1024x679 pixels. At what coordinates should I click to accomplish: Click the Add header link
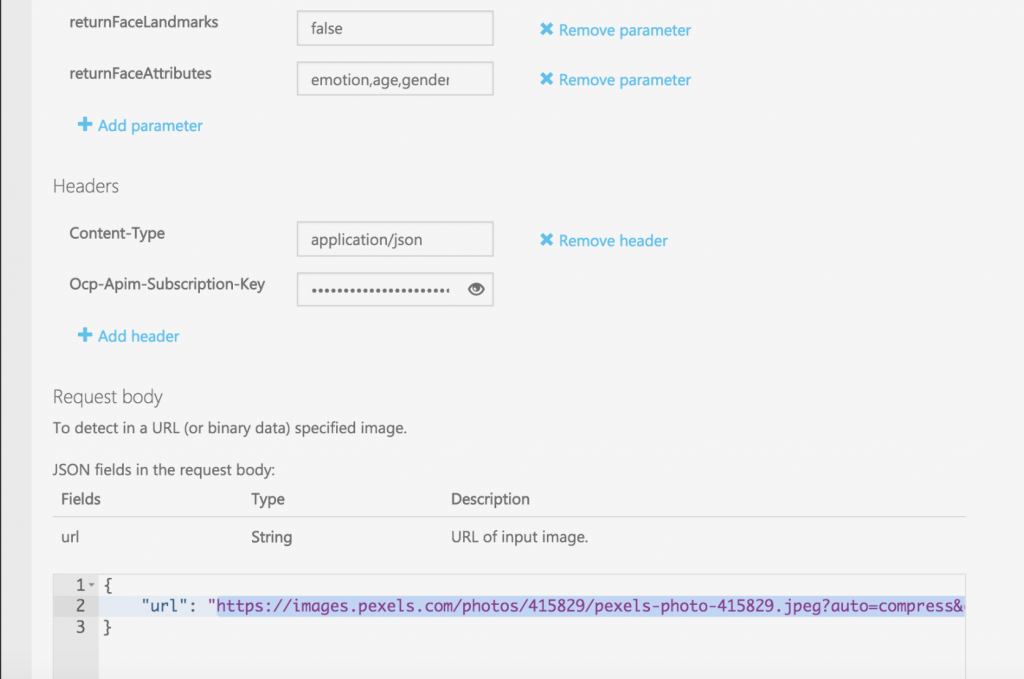tap(138, 336)
